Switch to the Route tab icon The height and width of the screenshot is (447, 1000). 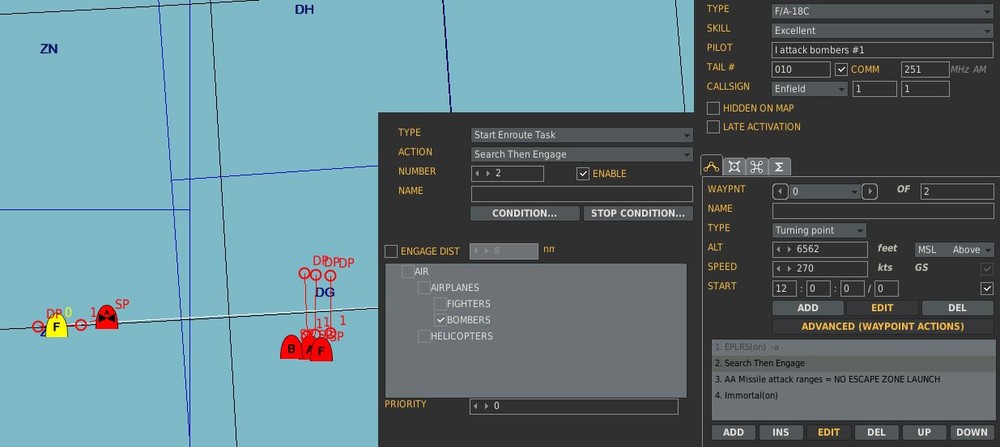point(711,166)
